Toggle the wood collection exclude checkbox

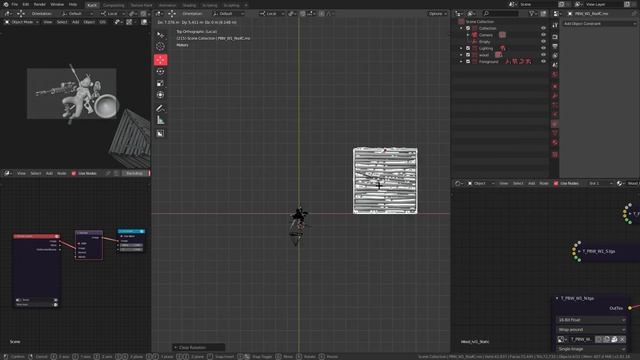(468, 55)
